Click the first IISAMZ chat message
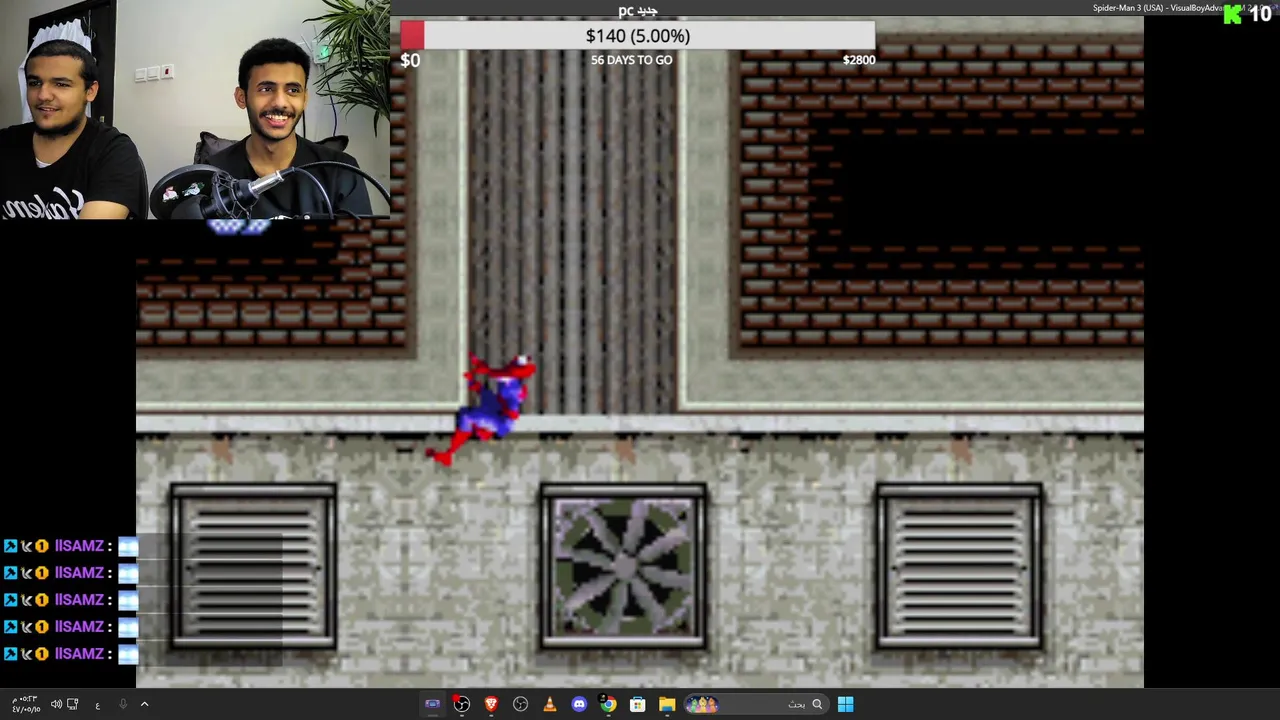Image resolution: width=1280 pixels, height=720 pixels. point(70,546)
